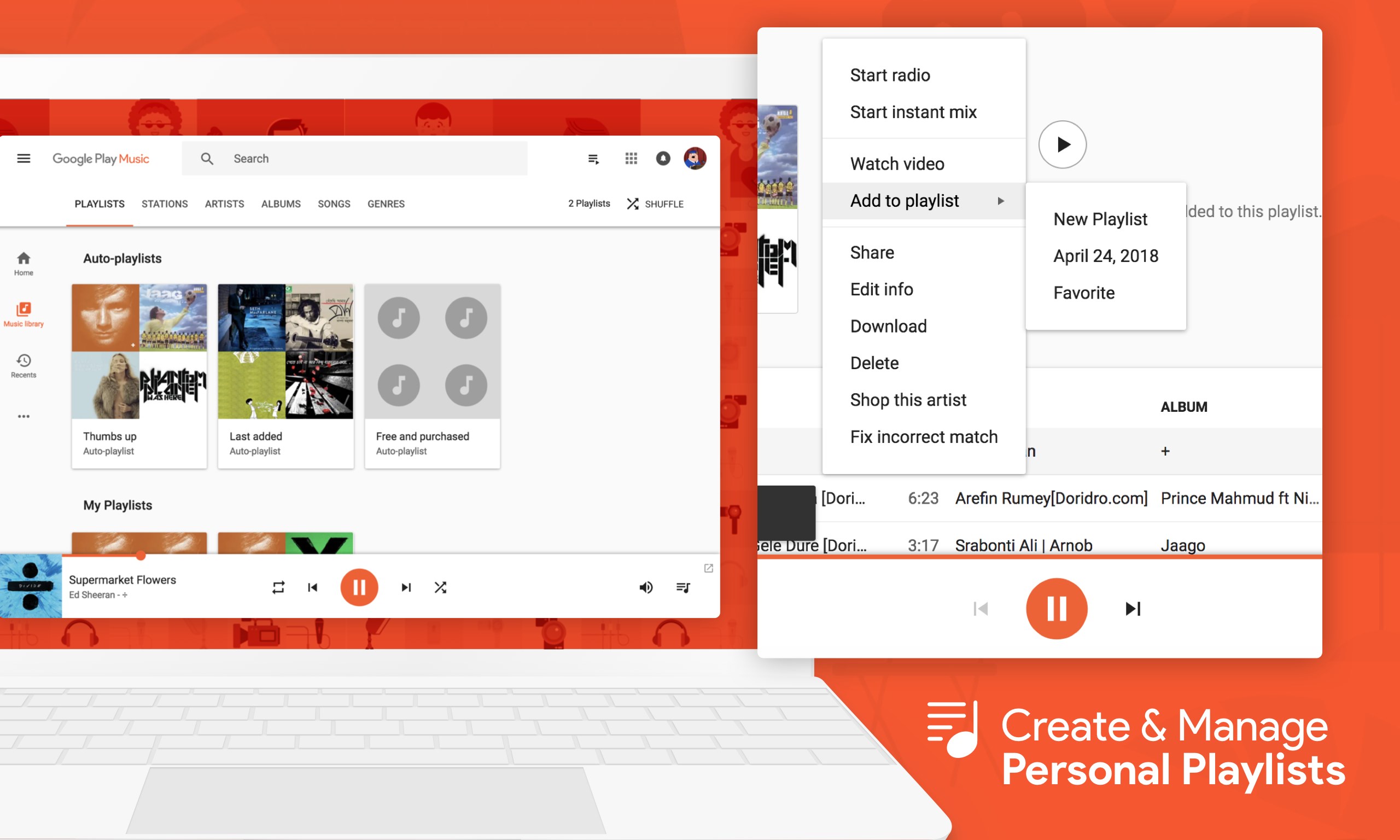Click the song progress slider handle
Image resolution: width=1400 pixels, height=840 pixels.
coord(141,556)
